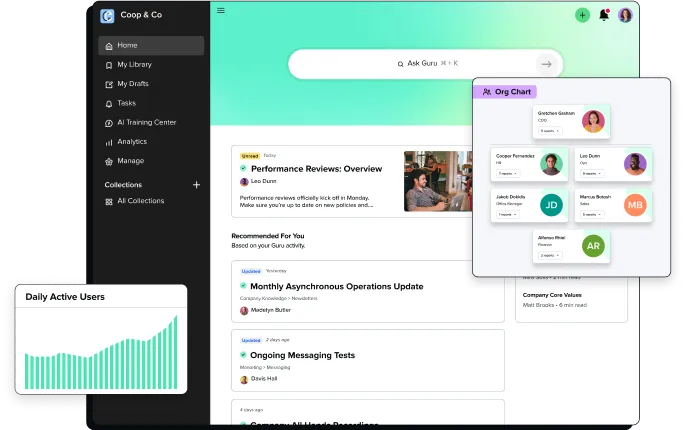
Task: Click the Daily Active Users title
Action: (x=65, y=297)
